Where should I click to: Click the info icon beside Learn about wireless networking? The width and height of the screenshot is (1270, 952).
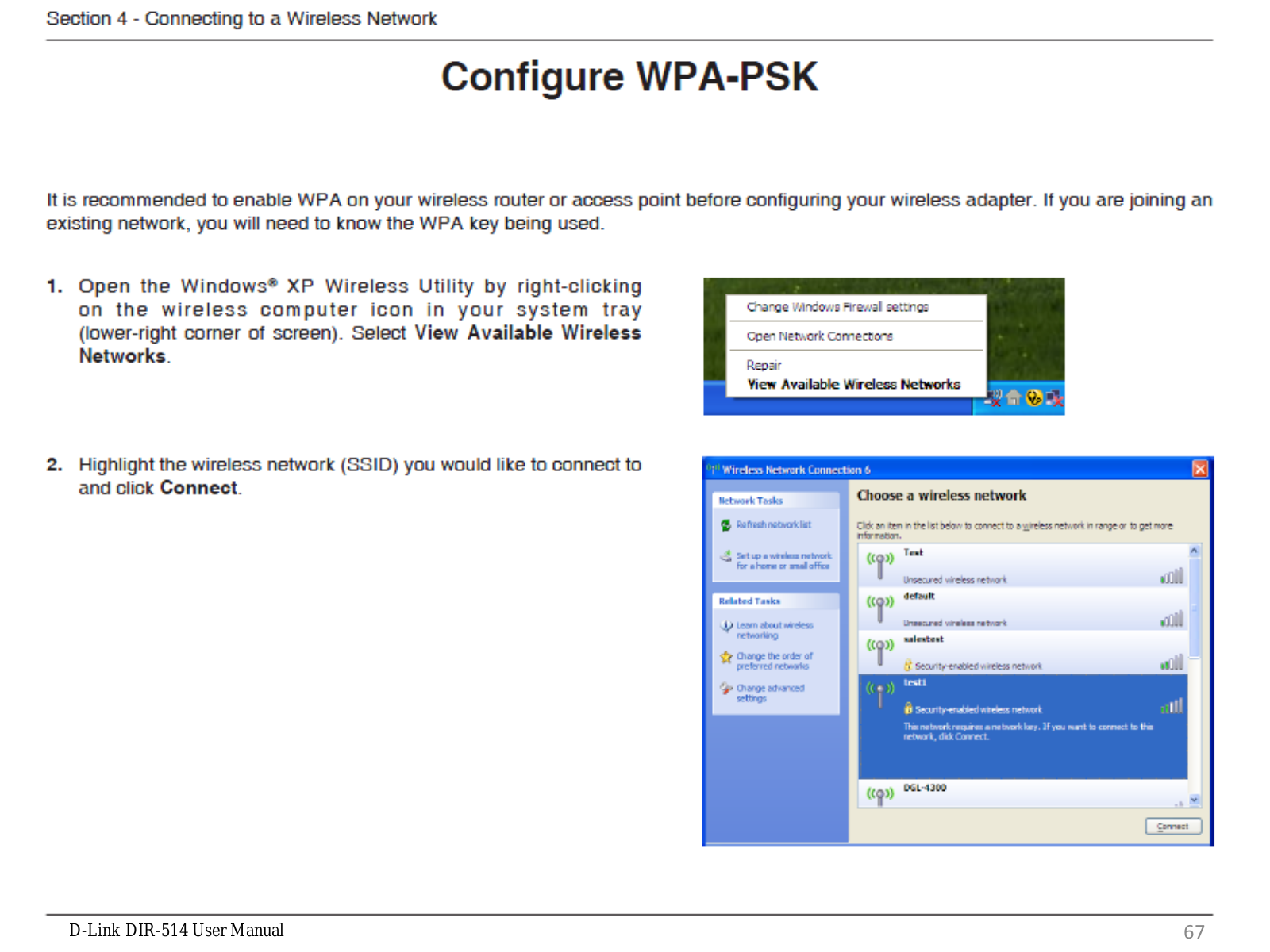725,627
